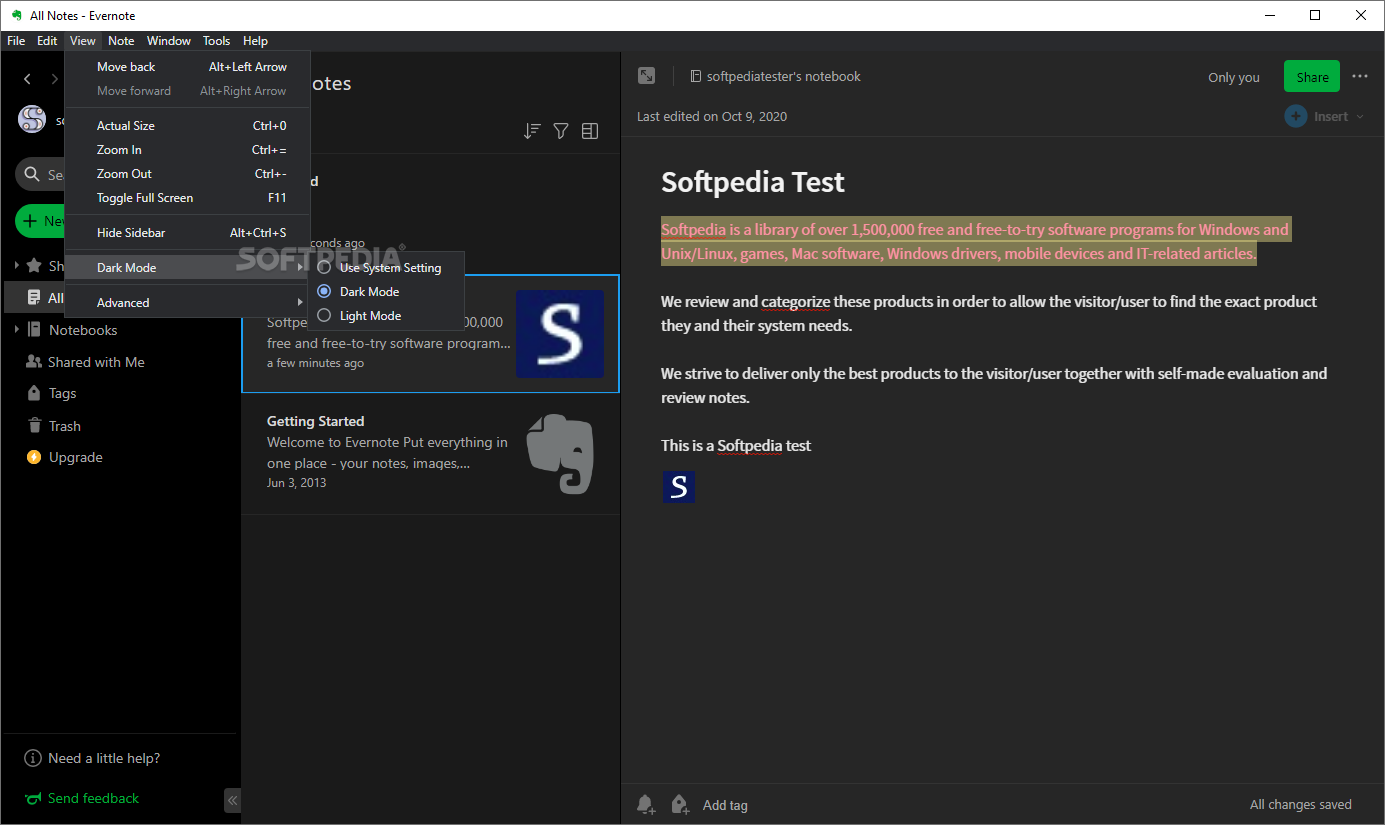Click the All changes saved status text
Image resolution: width=1385 pixels, height=825 pixels.
pos(1300,804)
